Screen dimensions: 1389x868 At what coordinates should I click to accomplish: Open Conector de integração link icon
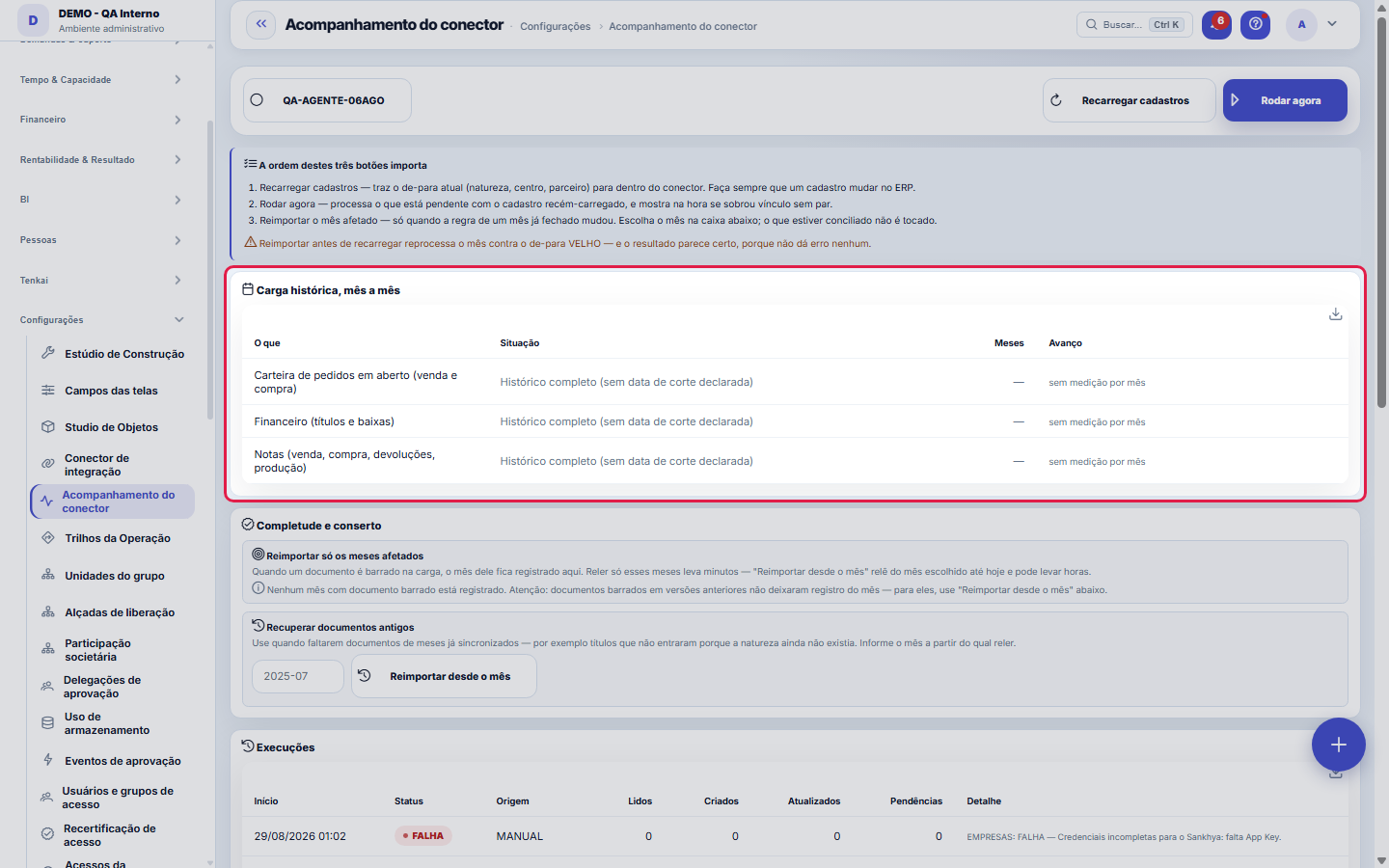[47, 464]
